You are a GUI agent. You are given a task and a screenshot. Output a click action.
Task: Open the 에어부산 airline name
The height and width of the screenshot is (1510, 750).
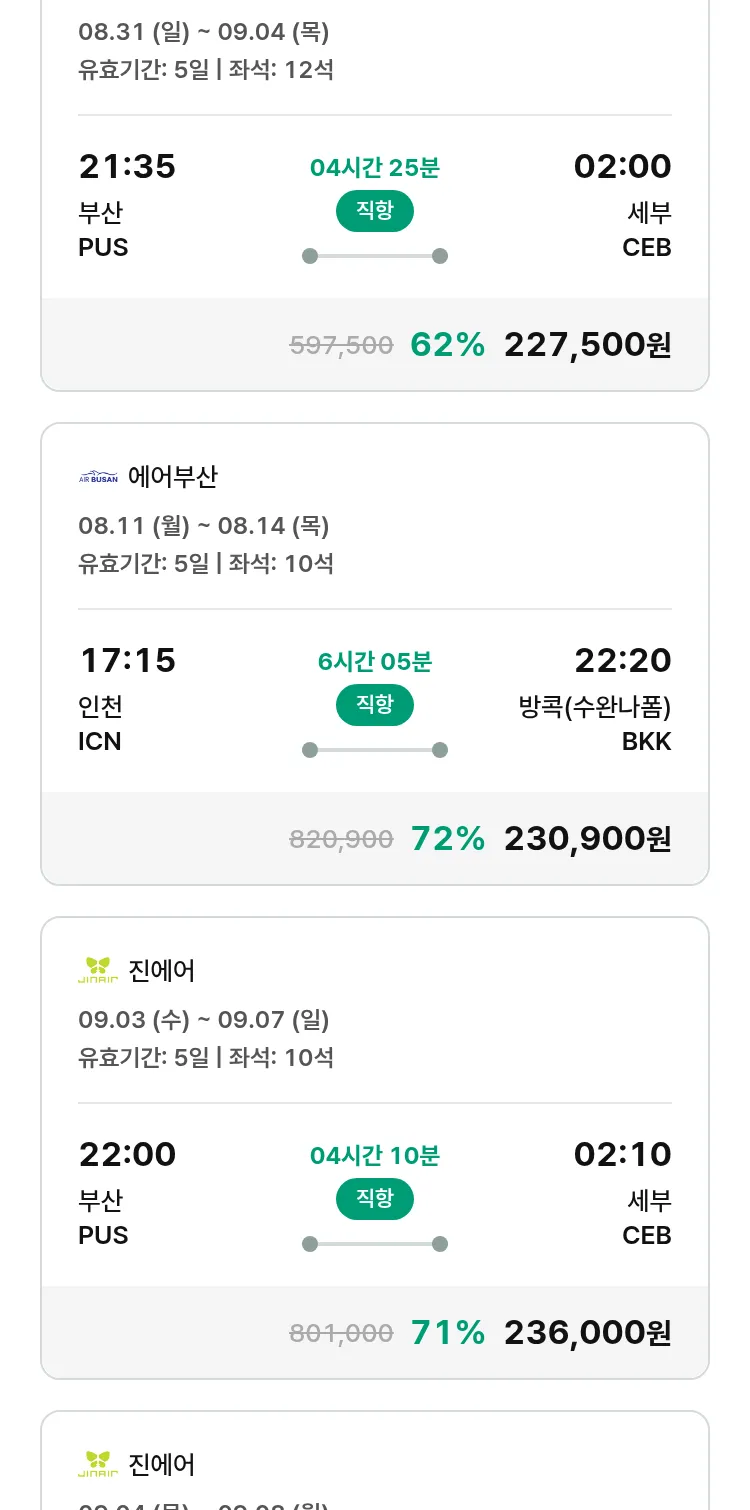(x=173, y=477)
